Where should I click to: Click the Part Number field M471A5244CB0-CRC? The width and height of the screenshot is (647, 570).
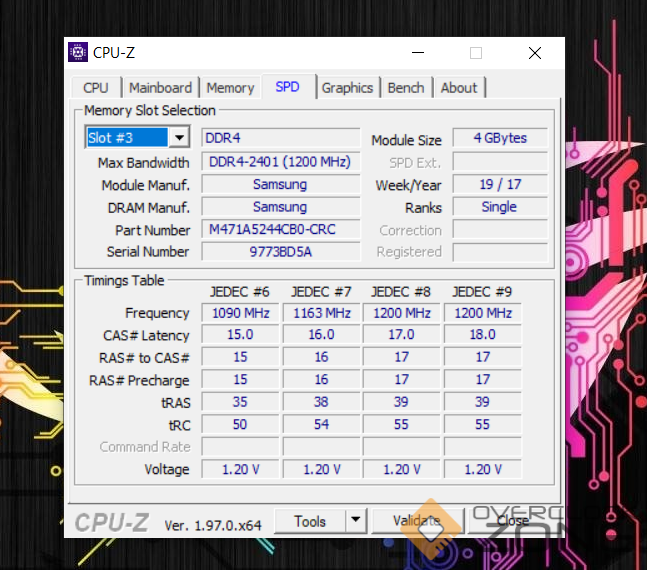coord(280,229)
